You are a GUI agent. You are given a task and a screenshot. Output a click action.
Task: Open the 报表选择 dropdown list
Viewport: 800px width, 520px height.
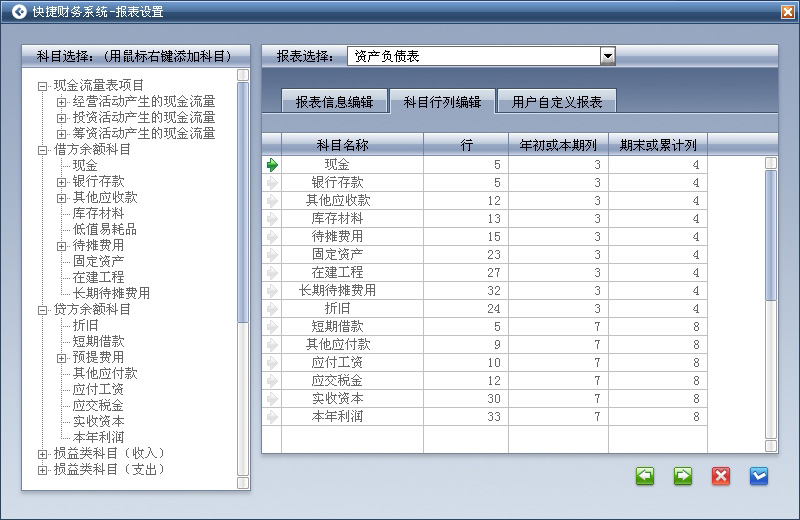click(x=607, y=57)
